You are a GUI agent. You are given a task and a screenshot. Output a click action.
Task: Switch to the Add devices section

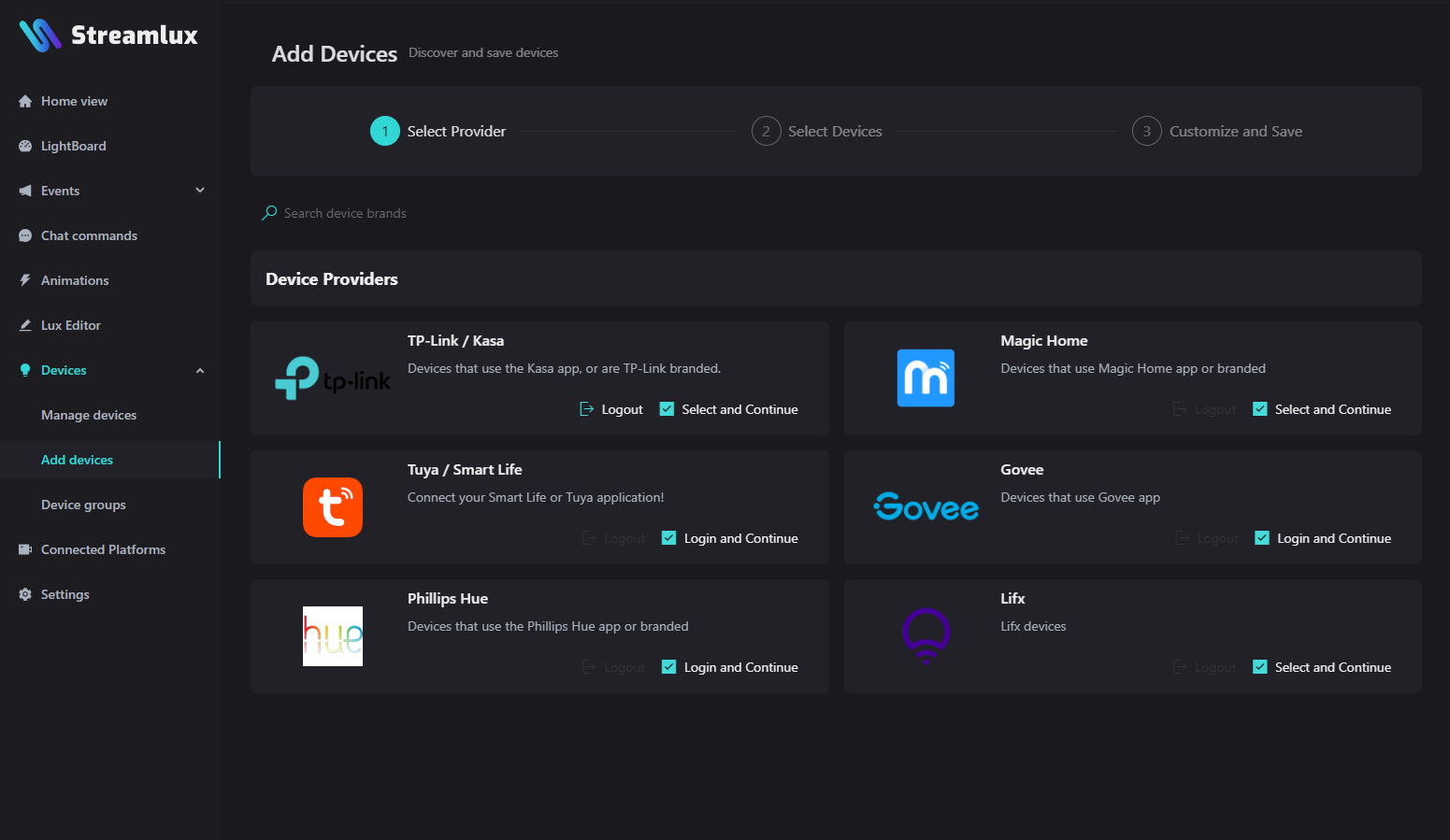(77, 460)
